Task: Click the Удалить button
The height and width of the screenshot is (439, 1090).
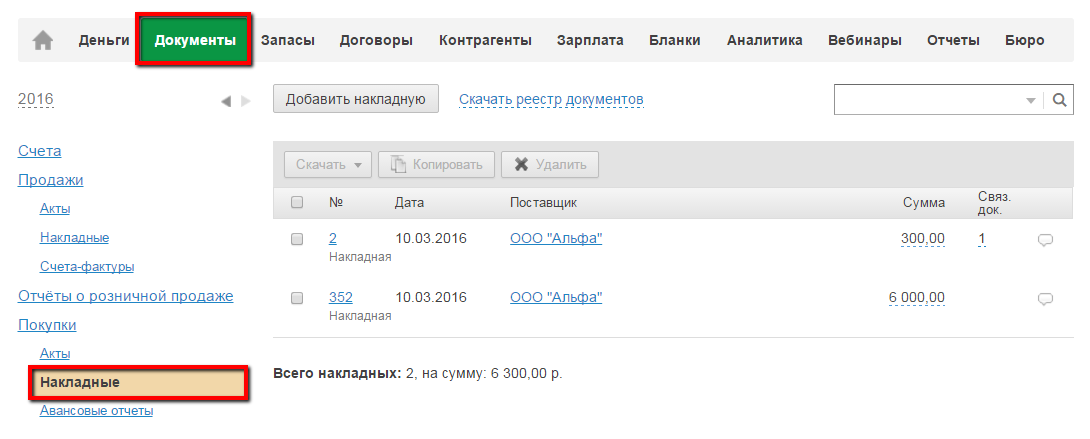Action: pos(549,165)
